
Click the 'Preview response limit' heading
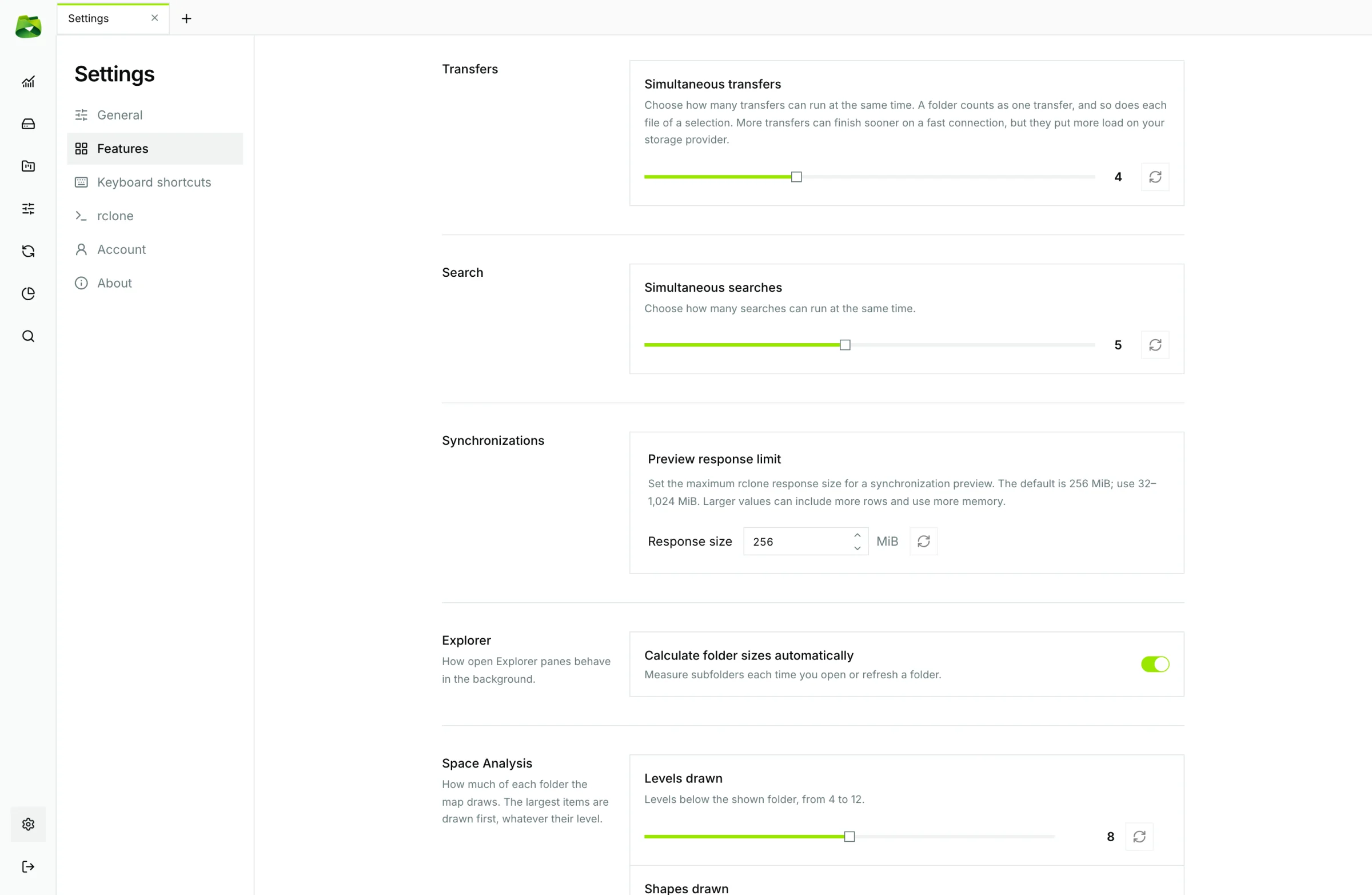coord(714,459)
